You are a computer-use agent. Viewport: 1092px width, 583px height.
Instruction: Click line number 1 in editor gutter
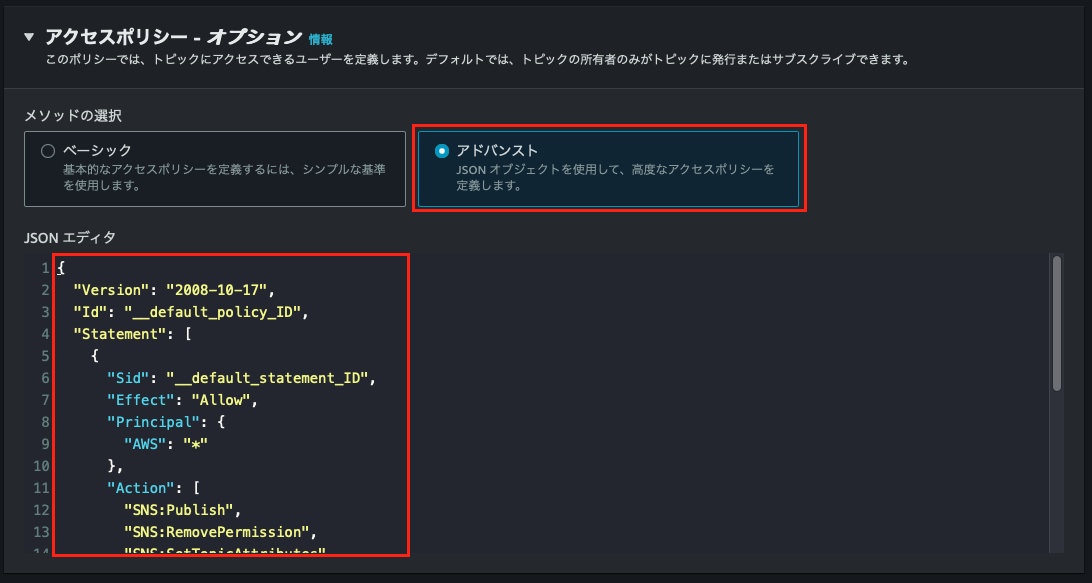45,267
